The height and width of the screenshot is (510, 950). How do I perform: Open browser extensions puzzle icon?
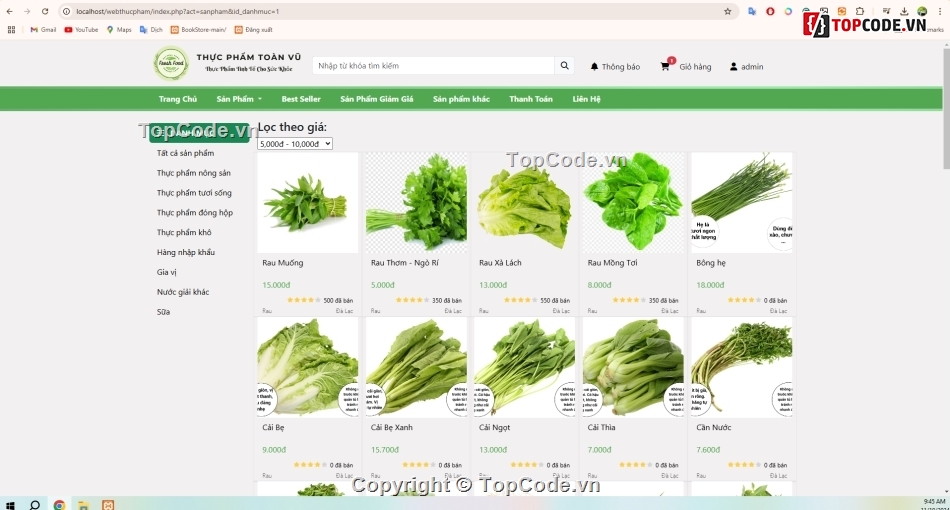click(x=860, y=11)
